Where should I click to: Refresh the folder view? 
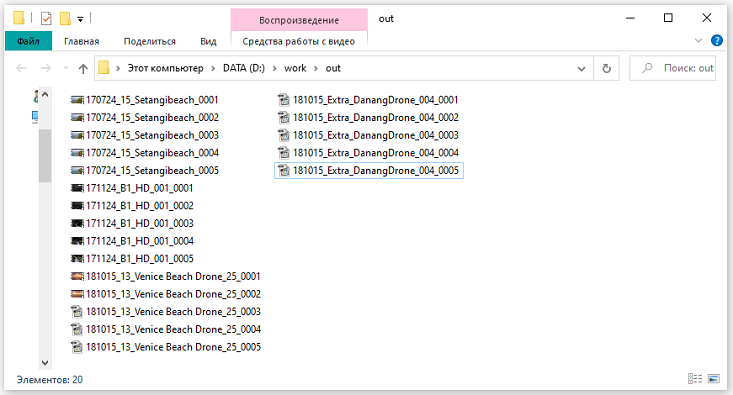606,68
